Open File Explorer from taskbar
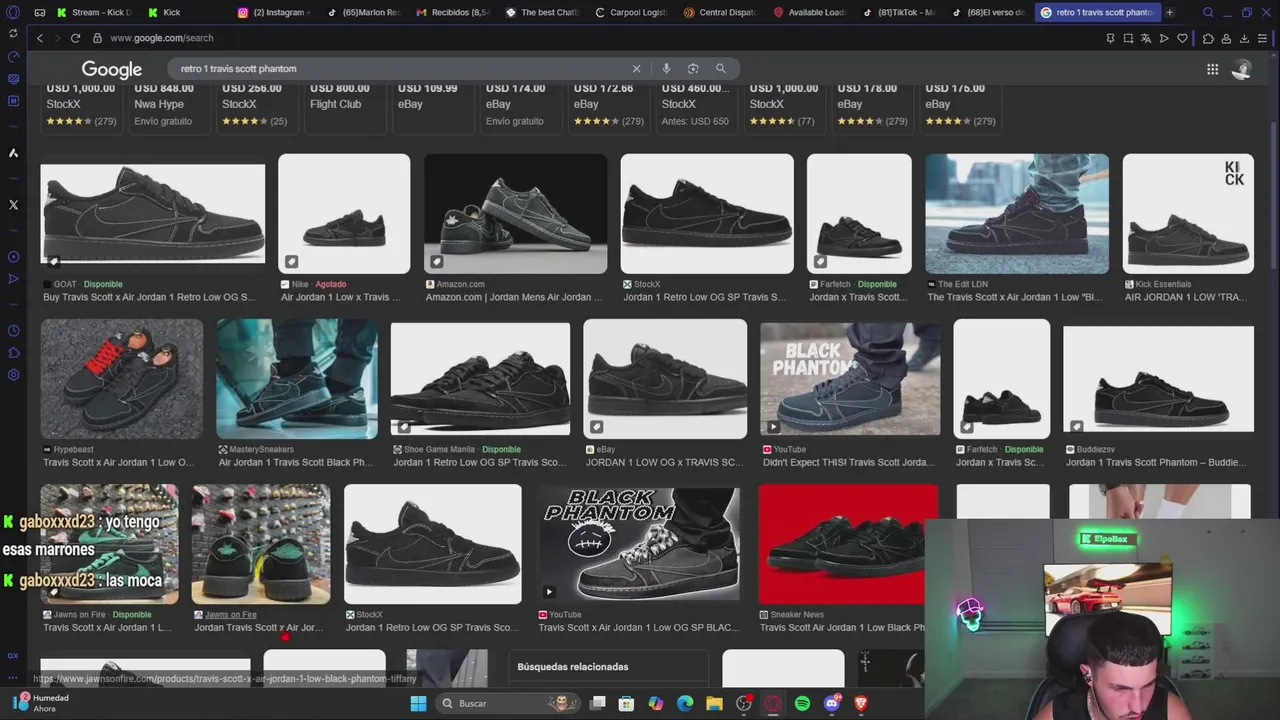Screen dimensions: 1280x720 point(714,703)
